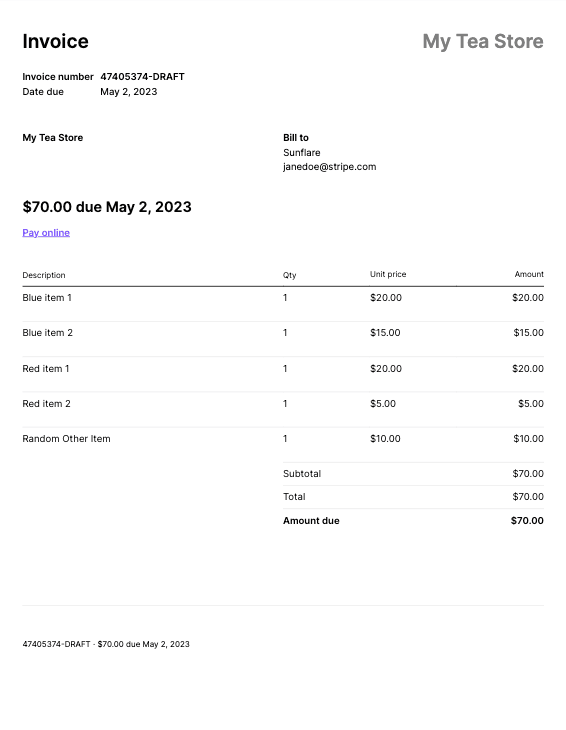Click the Amount column header
Image resolution: width=566 pixels, height=730 pixels.
pos(529,274)
